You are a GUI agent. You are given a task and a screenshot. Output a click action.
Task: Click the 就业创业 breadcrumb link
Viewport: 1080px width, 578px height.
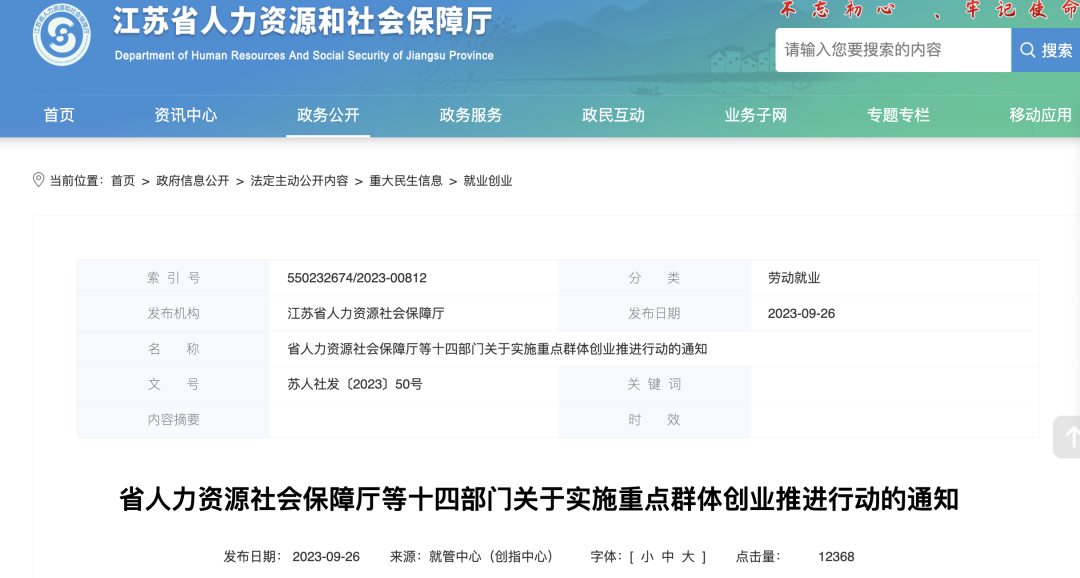tap(488, 180)
